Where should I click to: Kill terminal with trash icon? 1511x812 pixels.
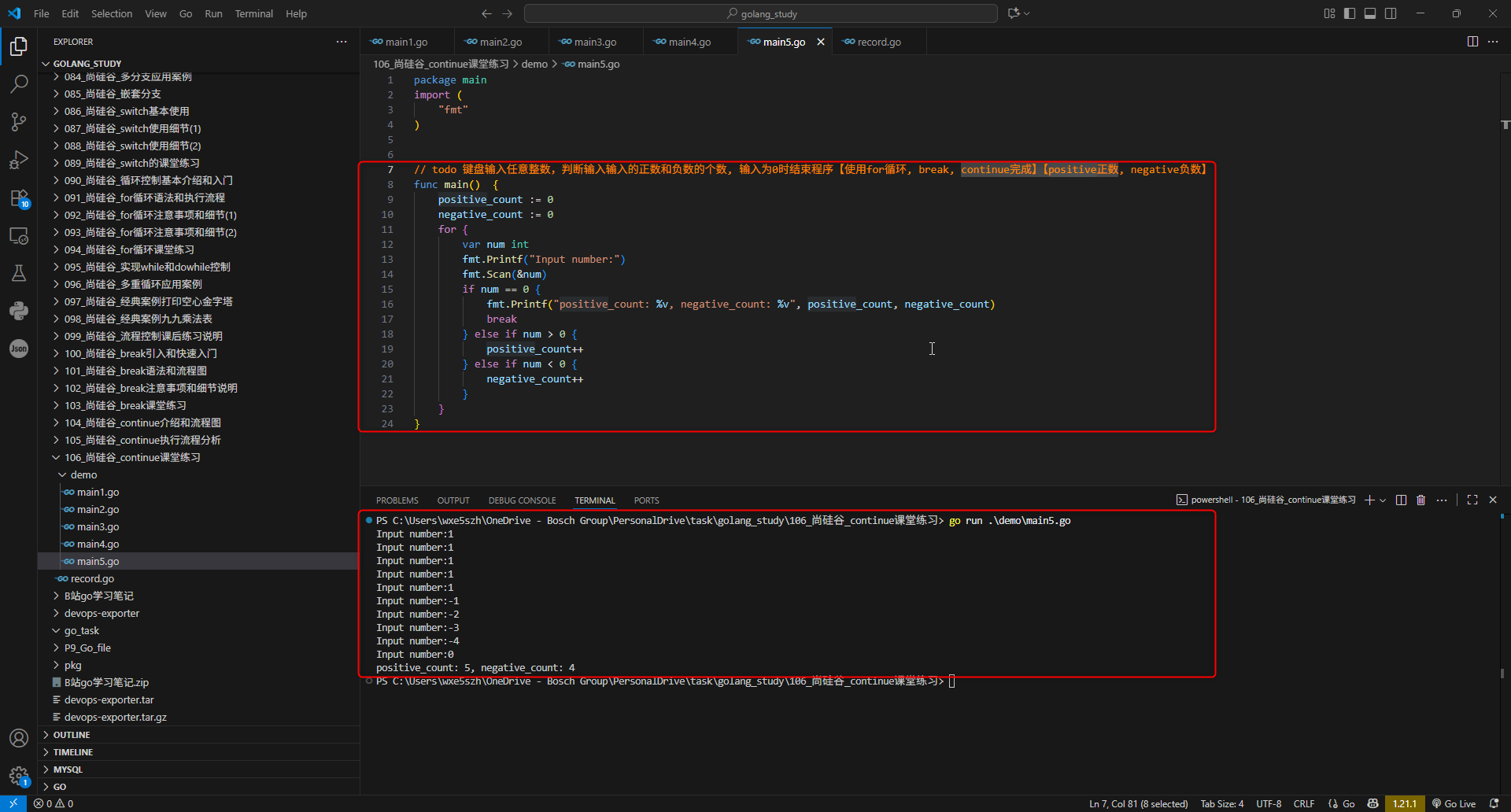coord(1420,500)
